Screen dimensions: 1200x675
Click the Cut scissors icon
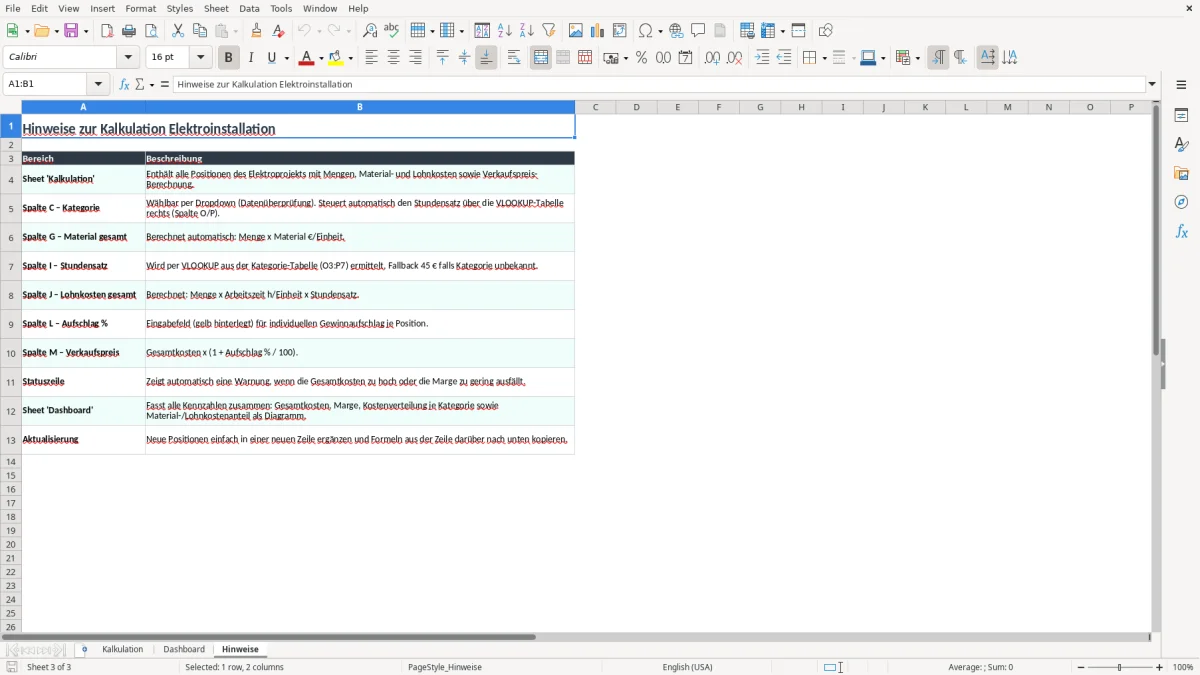(x=178, y=31)
